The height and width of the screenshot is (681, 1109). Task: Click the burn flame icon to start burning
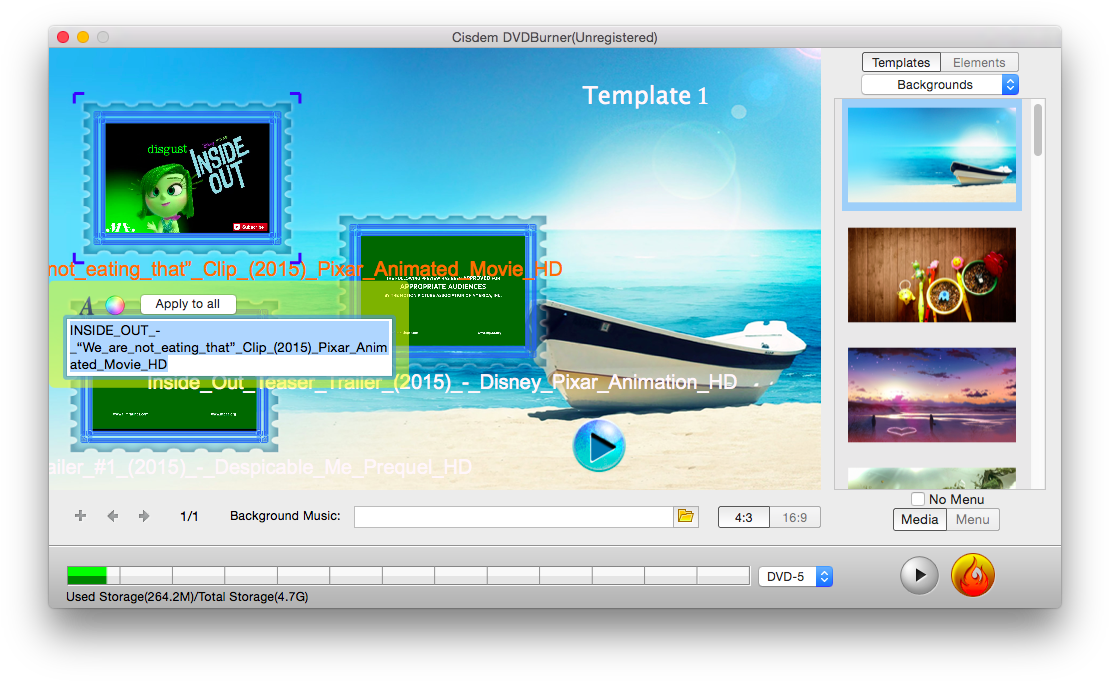tap(972, 575)
